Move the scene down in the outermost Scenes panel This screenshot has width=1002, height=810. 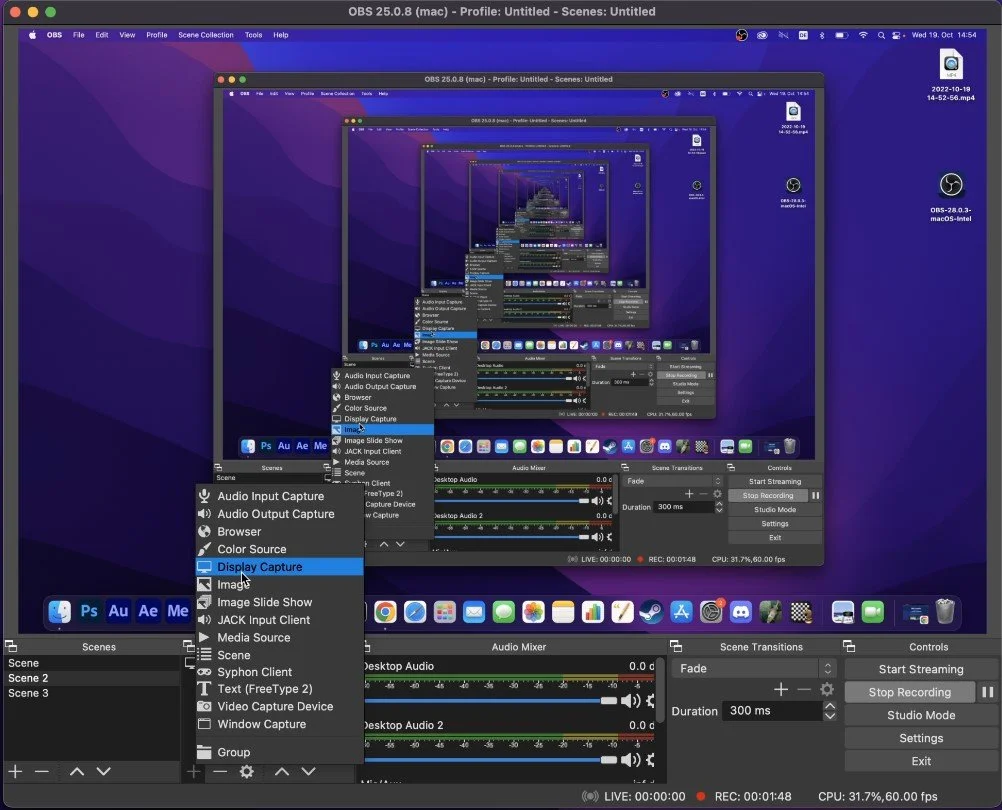pos(104,772)
